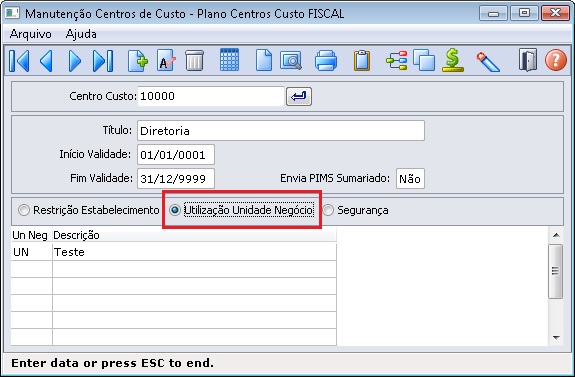Select the Teste description cell

194,252
